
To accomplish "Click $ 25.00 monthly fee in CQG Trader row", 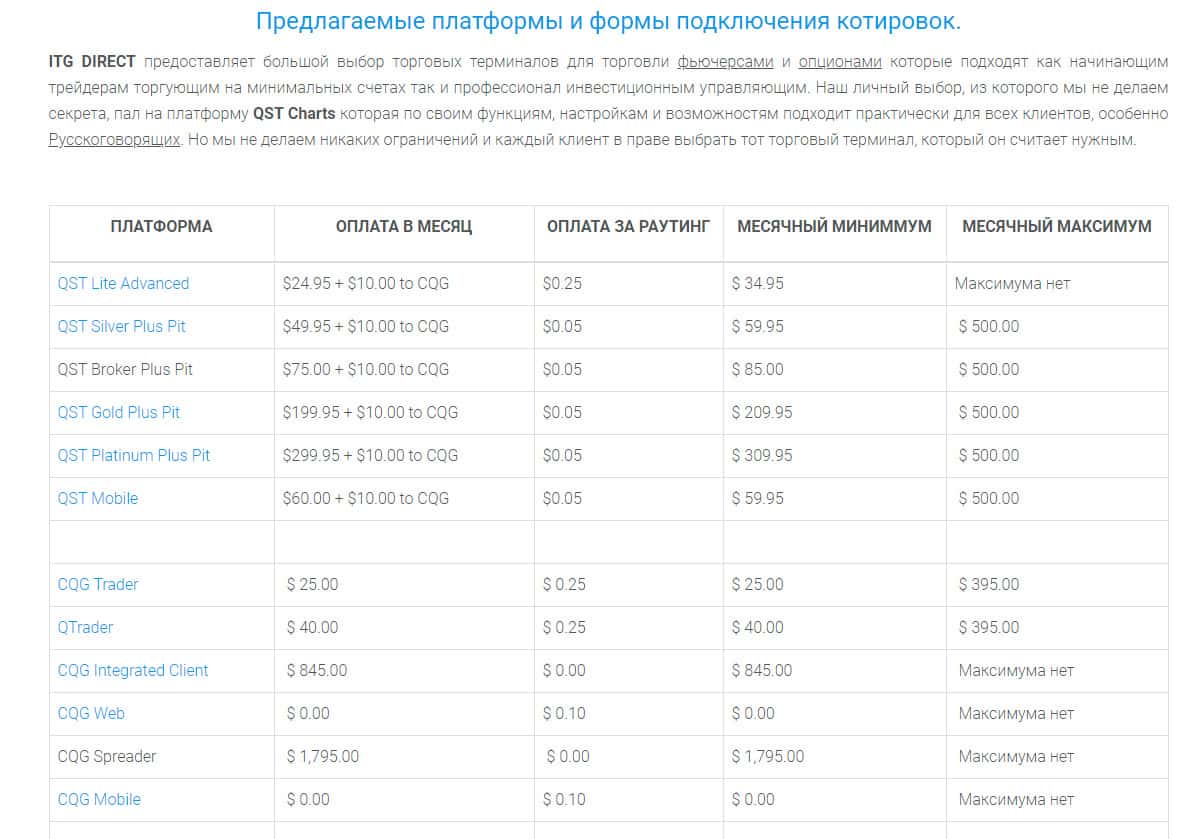I will tap(312, 584).
